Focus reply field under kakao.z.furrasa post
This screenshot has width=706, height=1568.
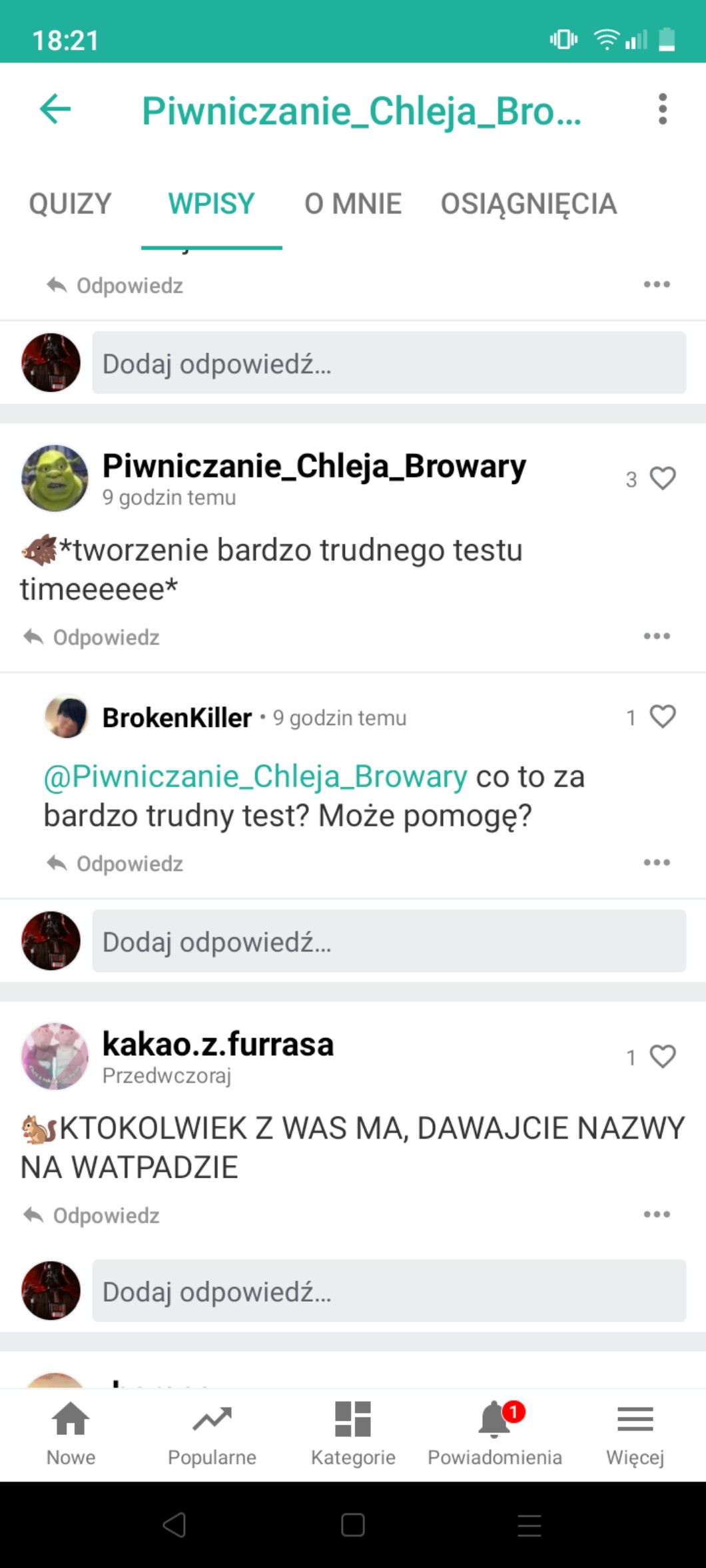point(389,1290)
